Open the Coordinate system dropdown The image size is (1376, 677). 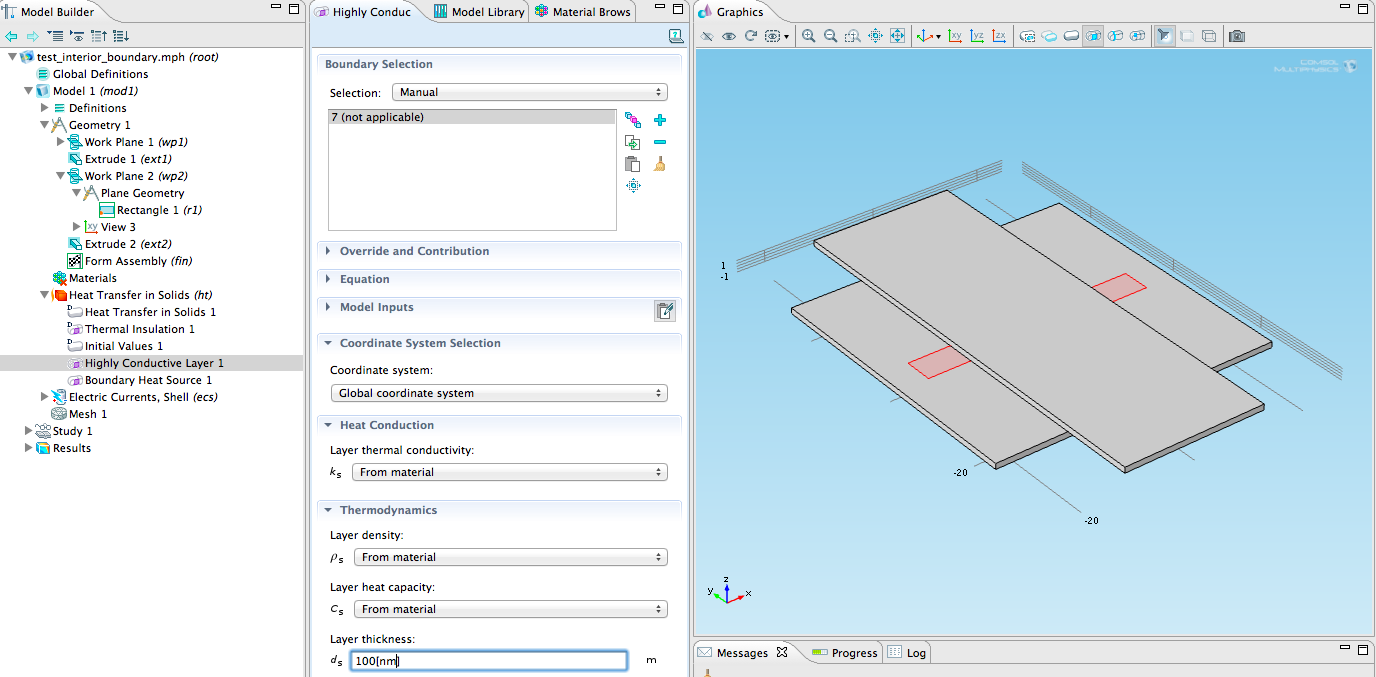[498, 393]
